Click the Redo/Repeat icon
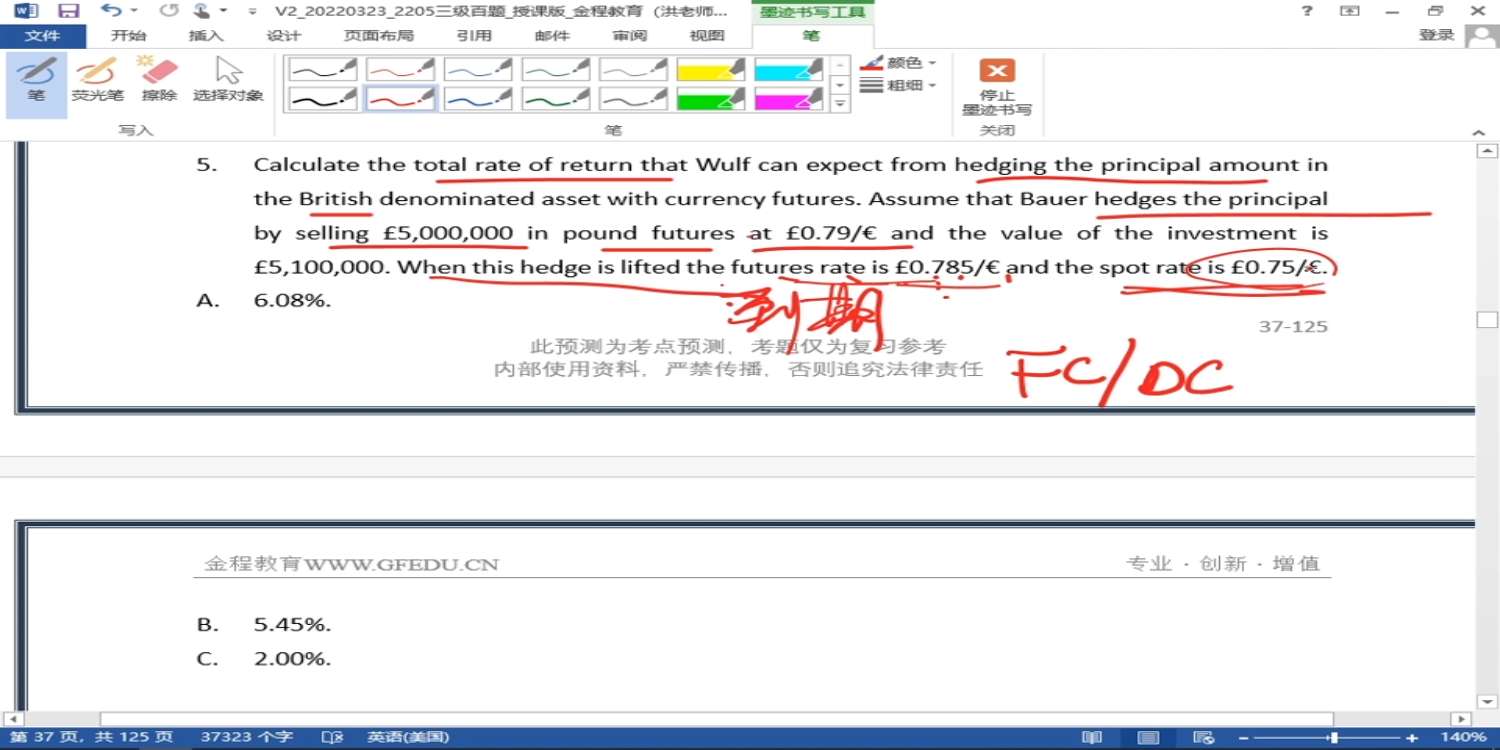The image size is (1500, 750). (168, 11)
